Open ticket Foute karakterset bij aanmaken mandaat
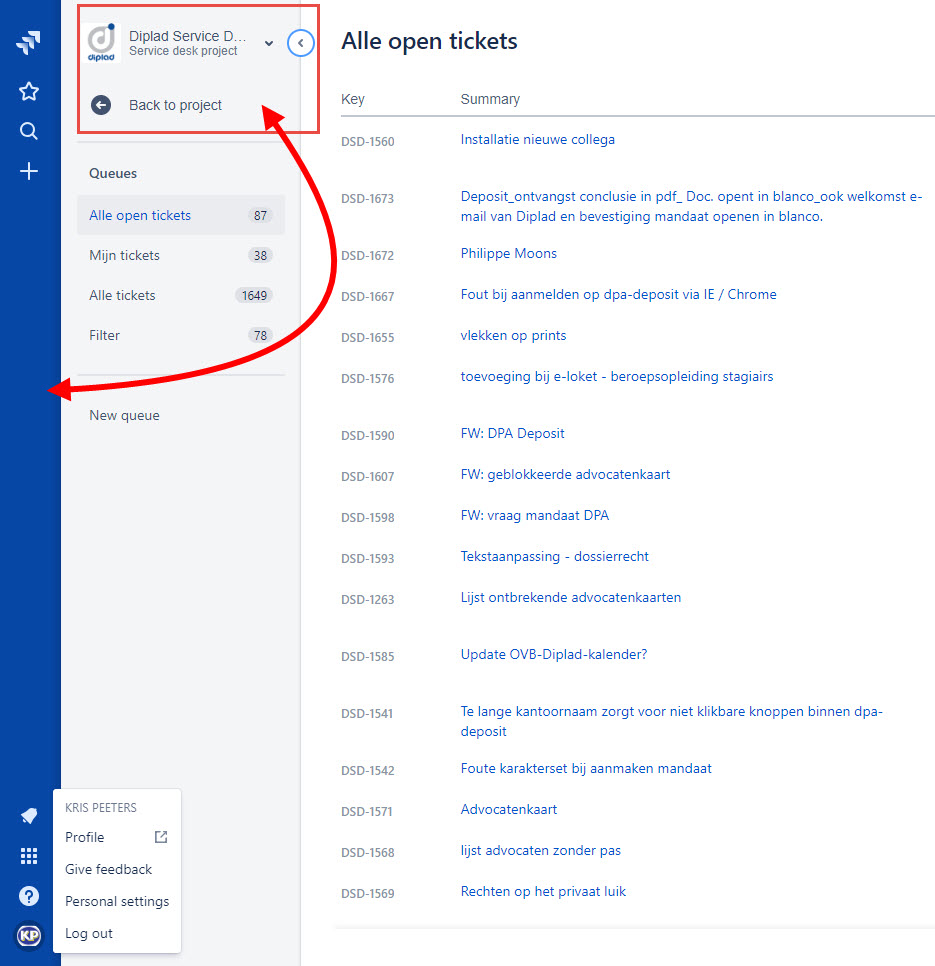935x966 pixels. pos(586,769)
